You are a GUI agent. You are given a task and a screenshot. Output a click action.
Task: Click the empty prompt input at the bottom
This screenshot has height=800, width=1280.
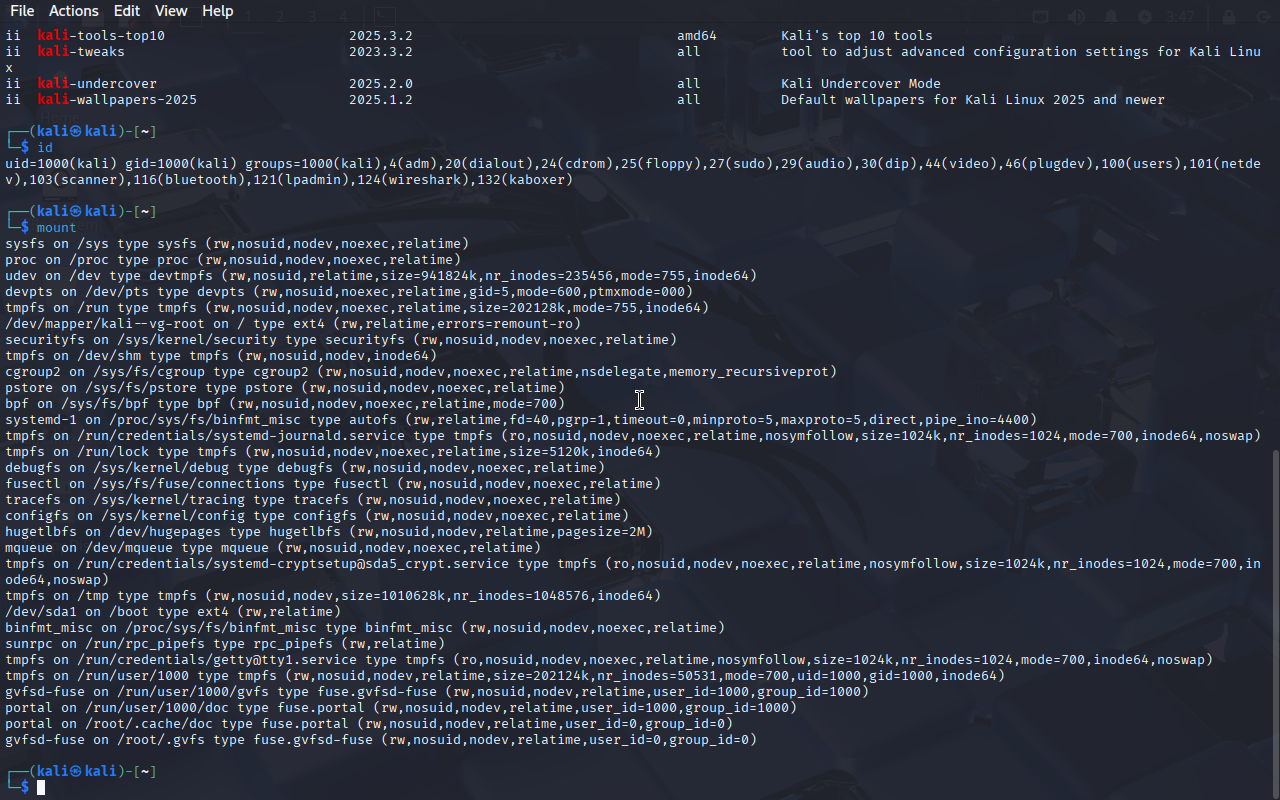(x=41, y=788)
